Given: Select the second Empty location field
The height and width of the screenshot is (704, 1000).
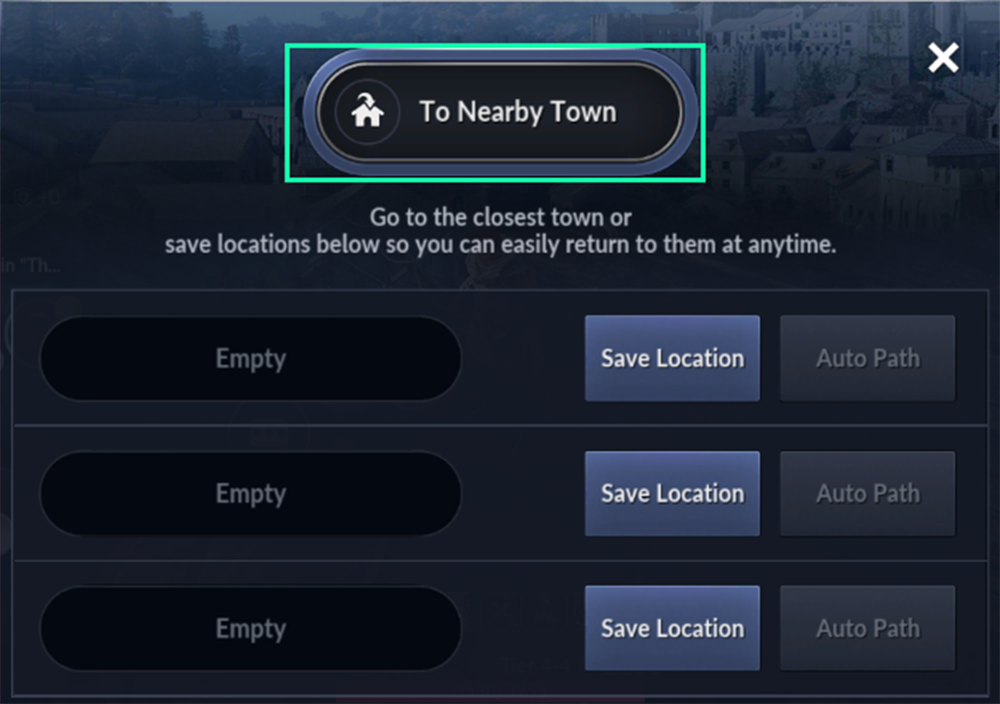Looking at the screenshot, I should click(x=251, y=494).
